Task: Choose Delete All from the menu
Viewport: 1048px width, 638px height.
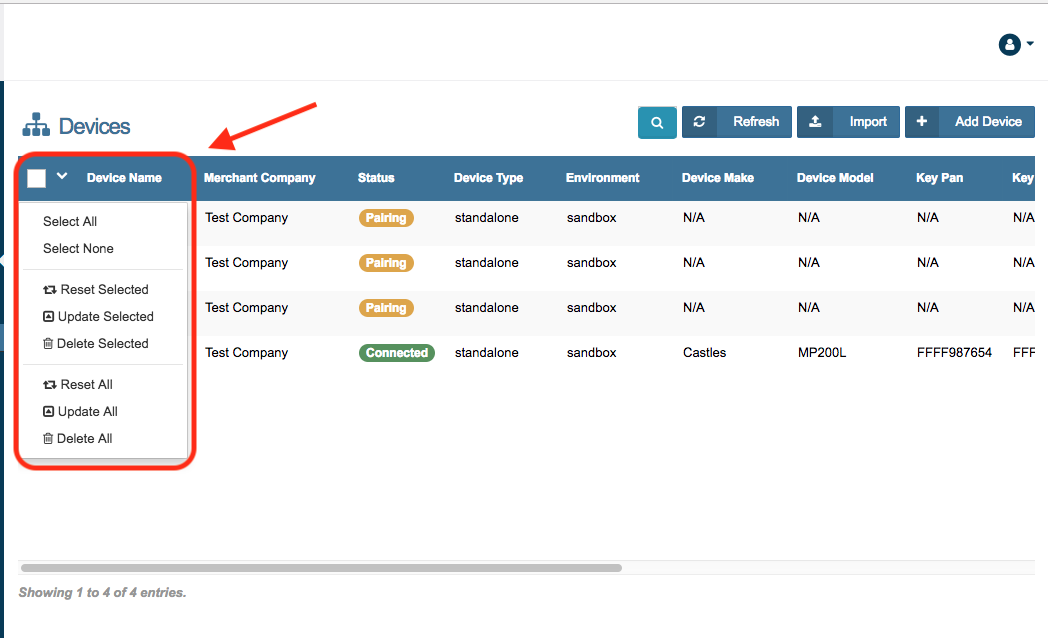Action: click(x=84, y=439)
